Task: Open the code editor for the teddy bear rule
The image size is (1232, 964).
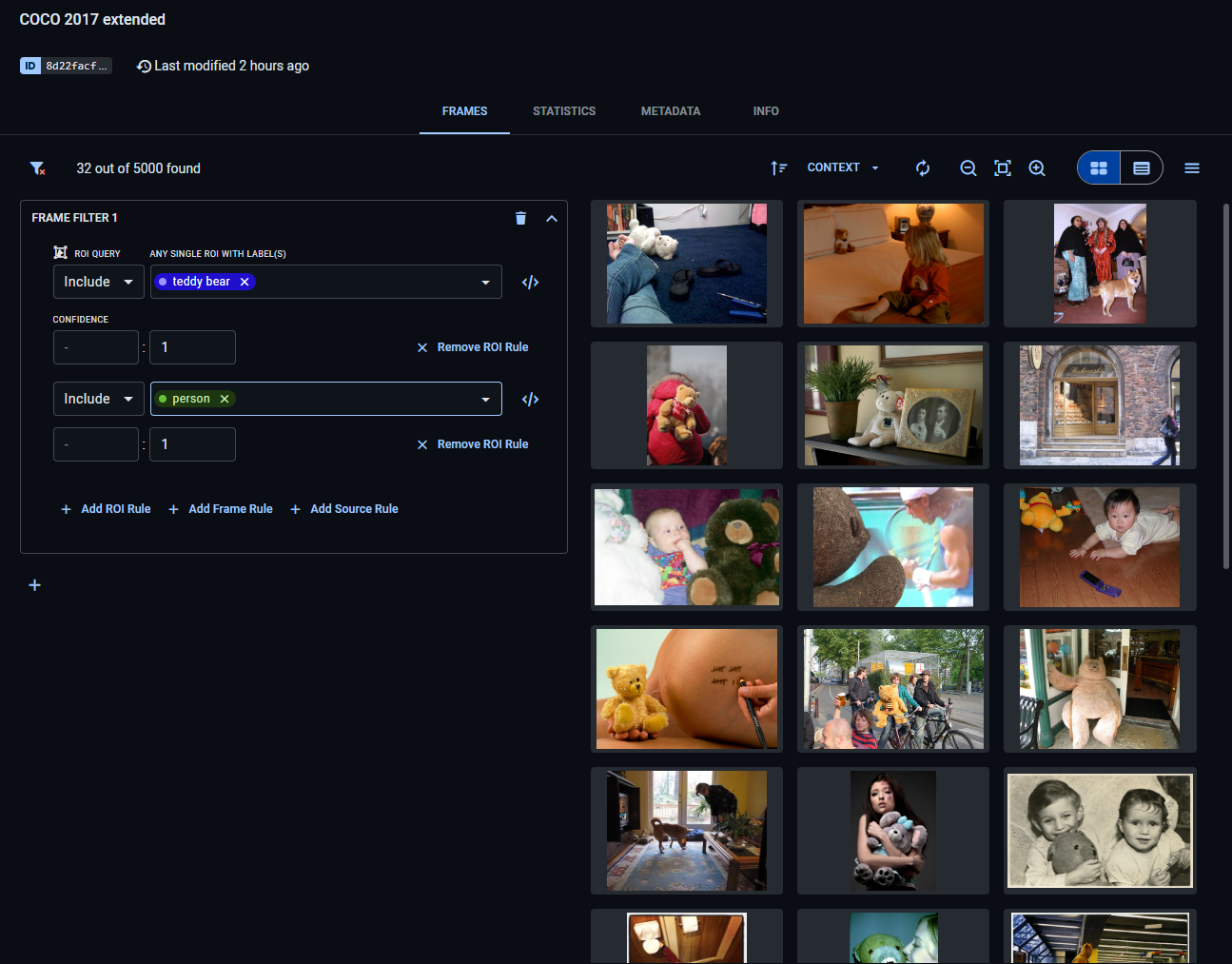Action: click(530, 283)
